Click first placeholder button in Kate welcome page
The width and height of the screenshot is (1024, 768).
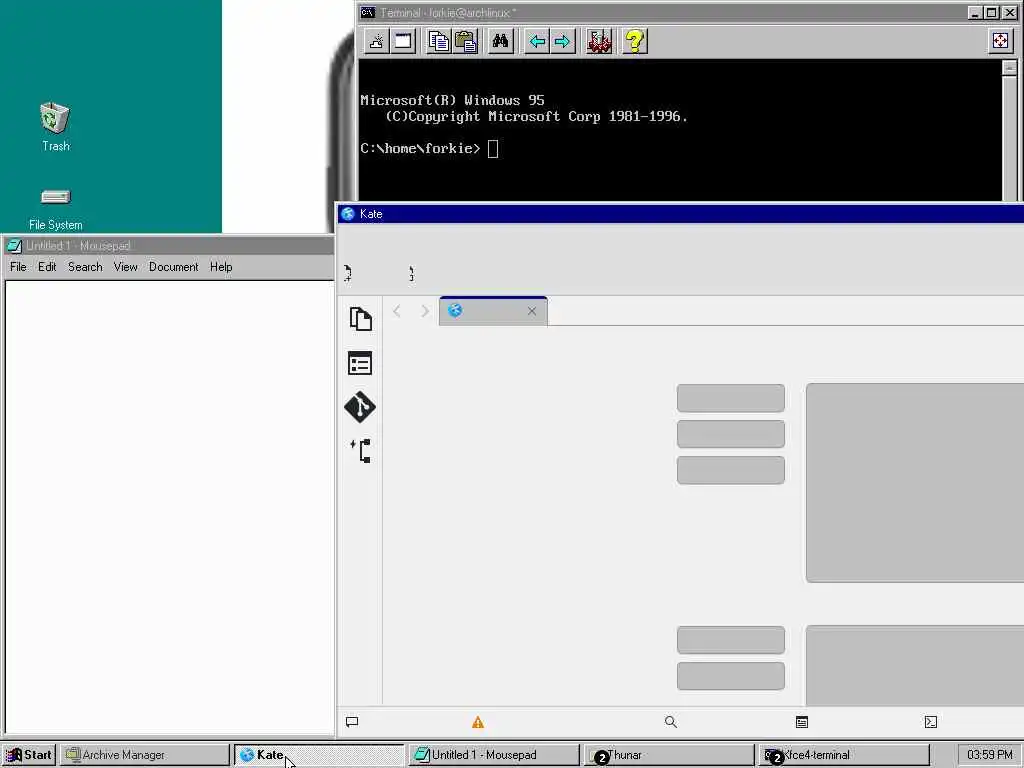pos(731,398)
